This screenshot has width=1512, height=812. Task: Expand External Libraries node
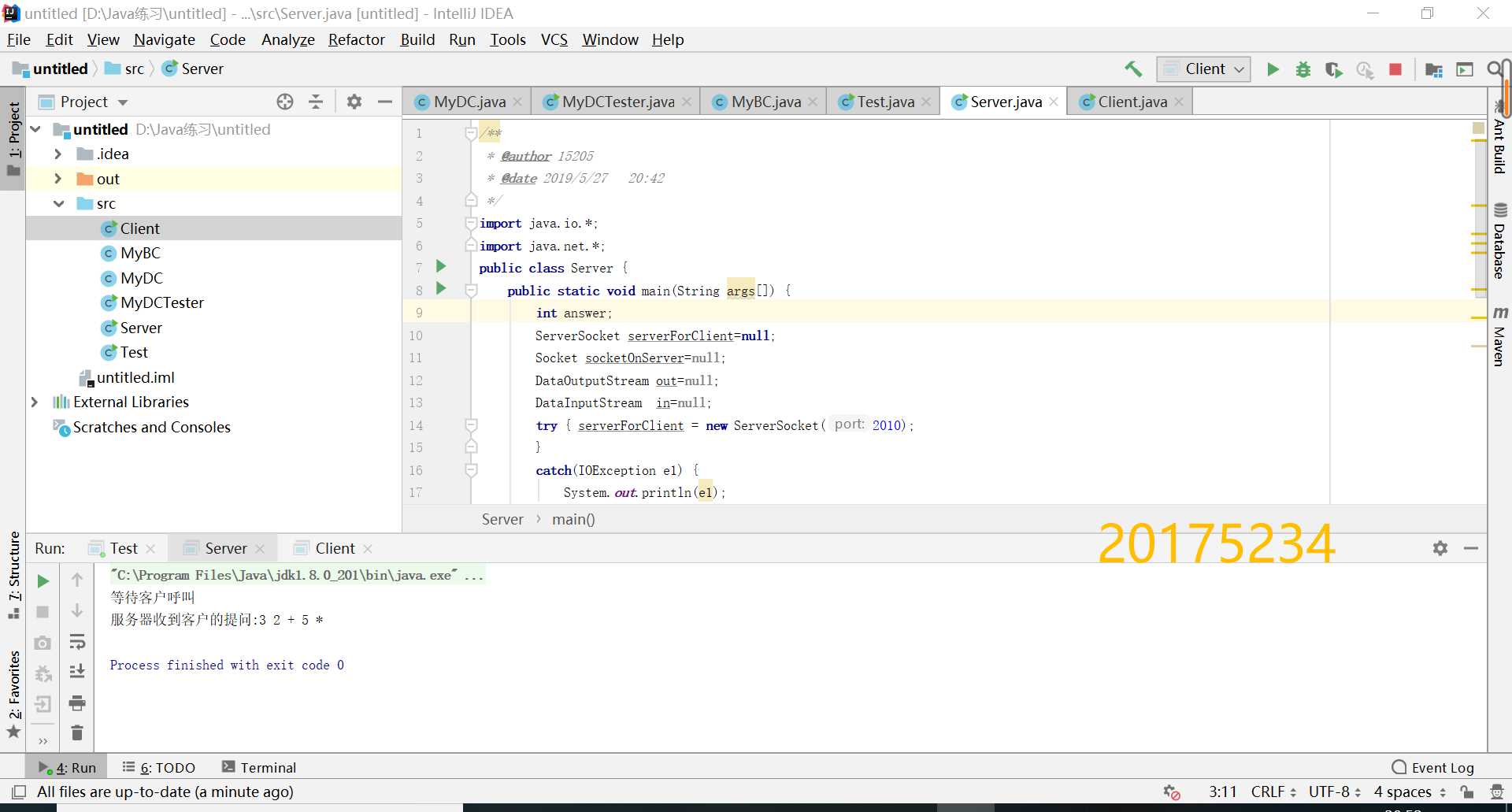coord(35,402)
